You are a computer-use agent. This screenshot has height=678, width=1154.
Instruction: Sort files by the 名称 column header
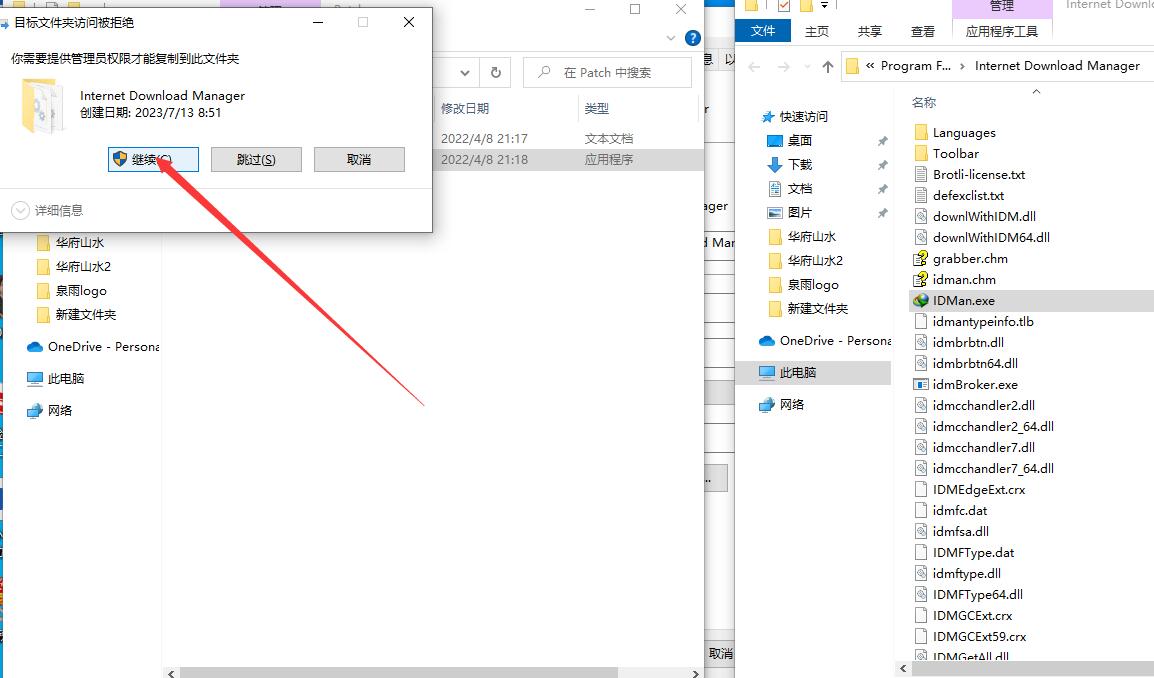[924, 102]
